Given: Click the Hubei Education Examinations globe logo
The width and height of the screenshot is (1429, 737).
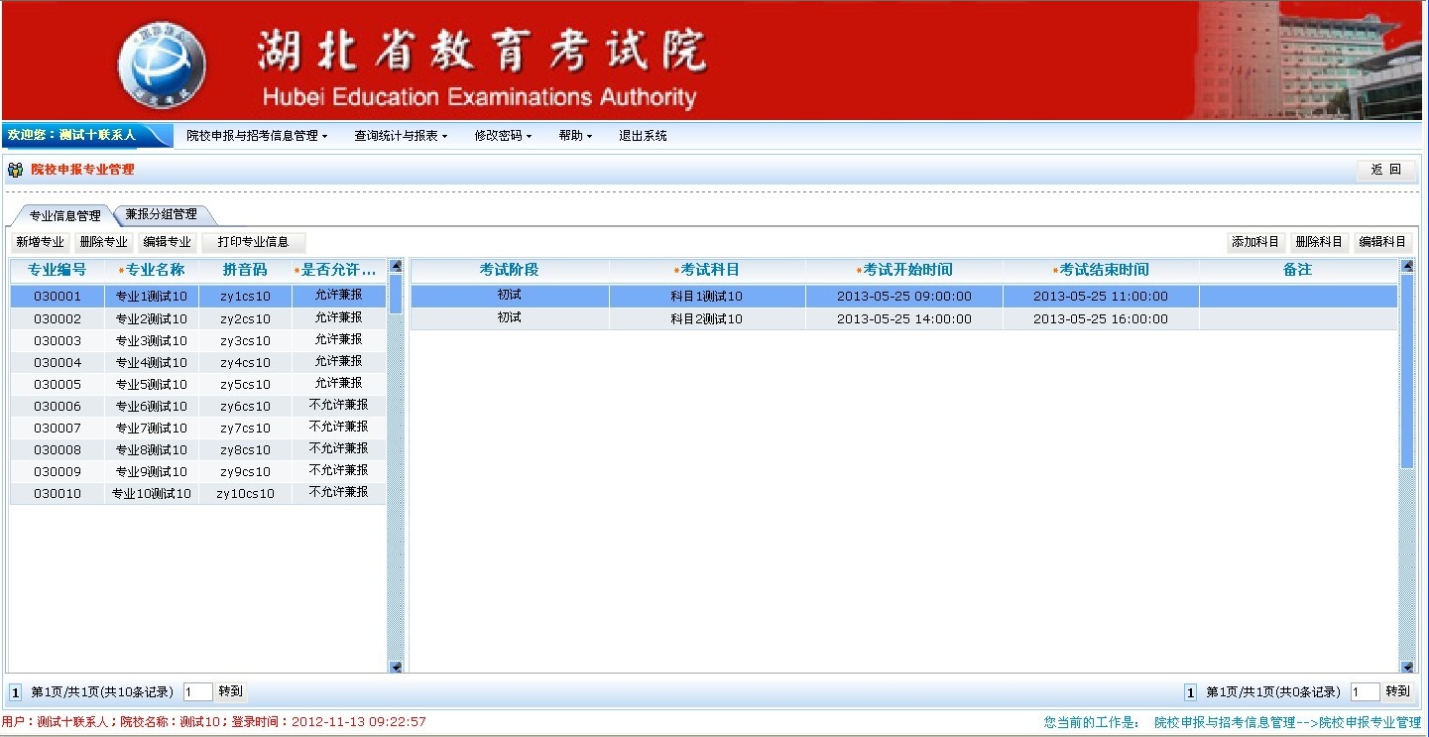Looking at the screenshot, I should click(x=162, y=64).
